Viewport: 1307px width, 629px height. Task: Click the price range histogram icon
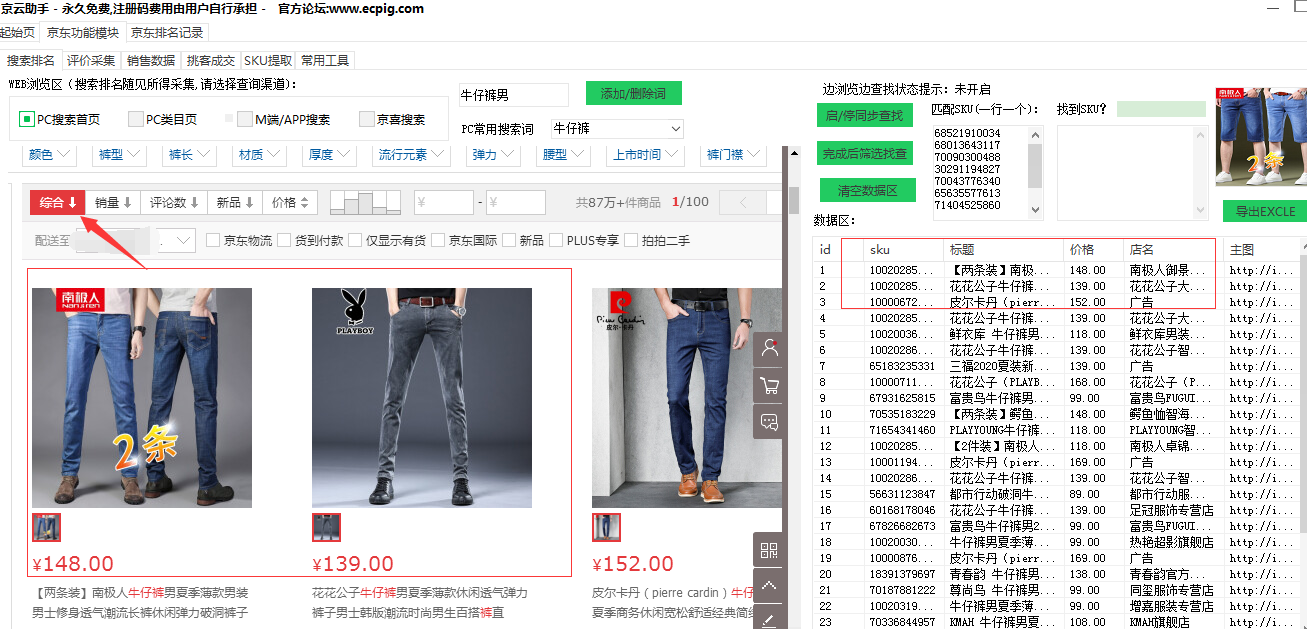point(365,202)
